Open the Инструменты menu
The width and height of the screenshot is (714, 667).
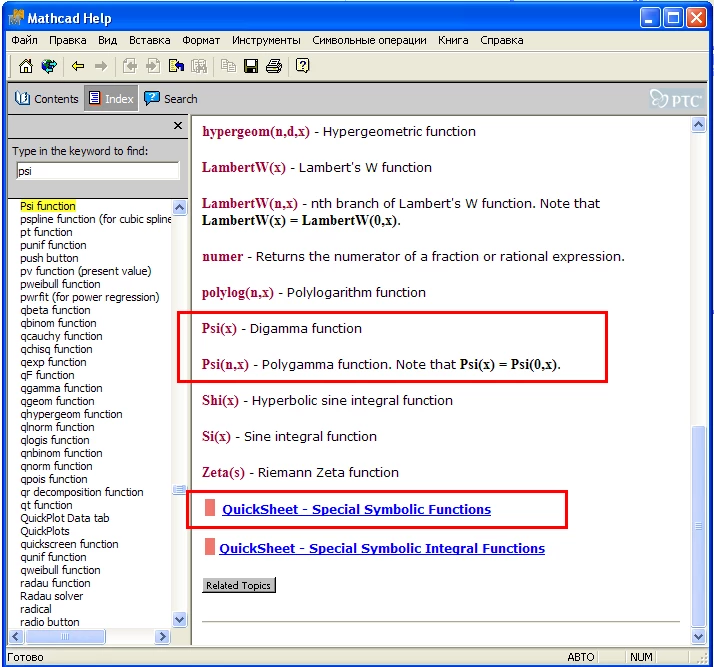pos(266,41)
